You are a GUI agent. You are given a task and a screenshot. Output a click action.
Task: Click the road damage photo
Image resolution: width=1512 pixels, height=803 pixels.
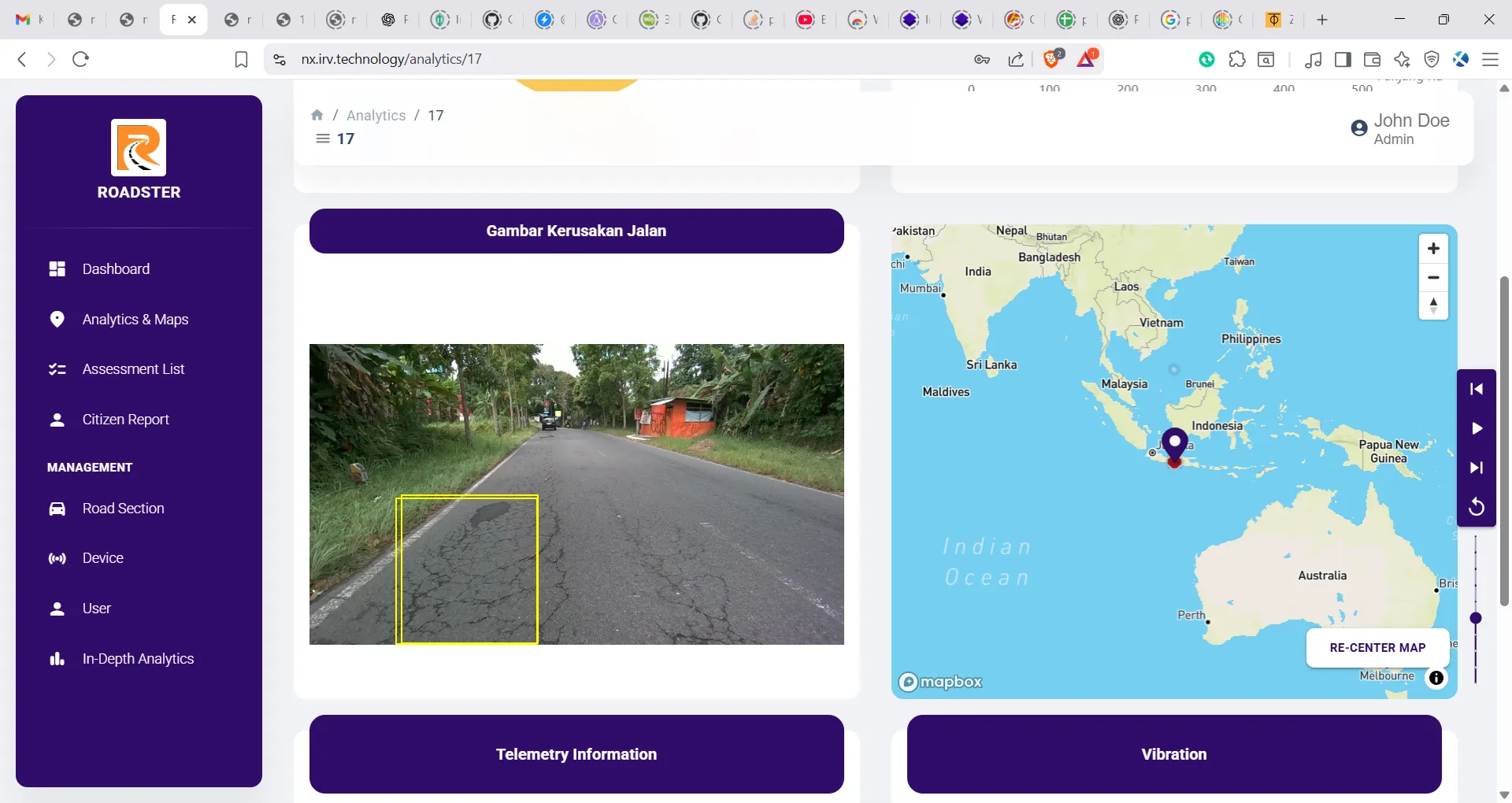pyautogui.click(x=576, y=494)
